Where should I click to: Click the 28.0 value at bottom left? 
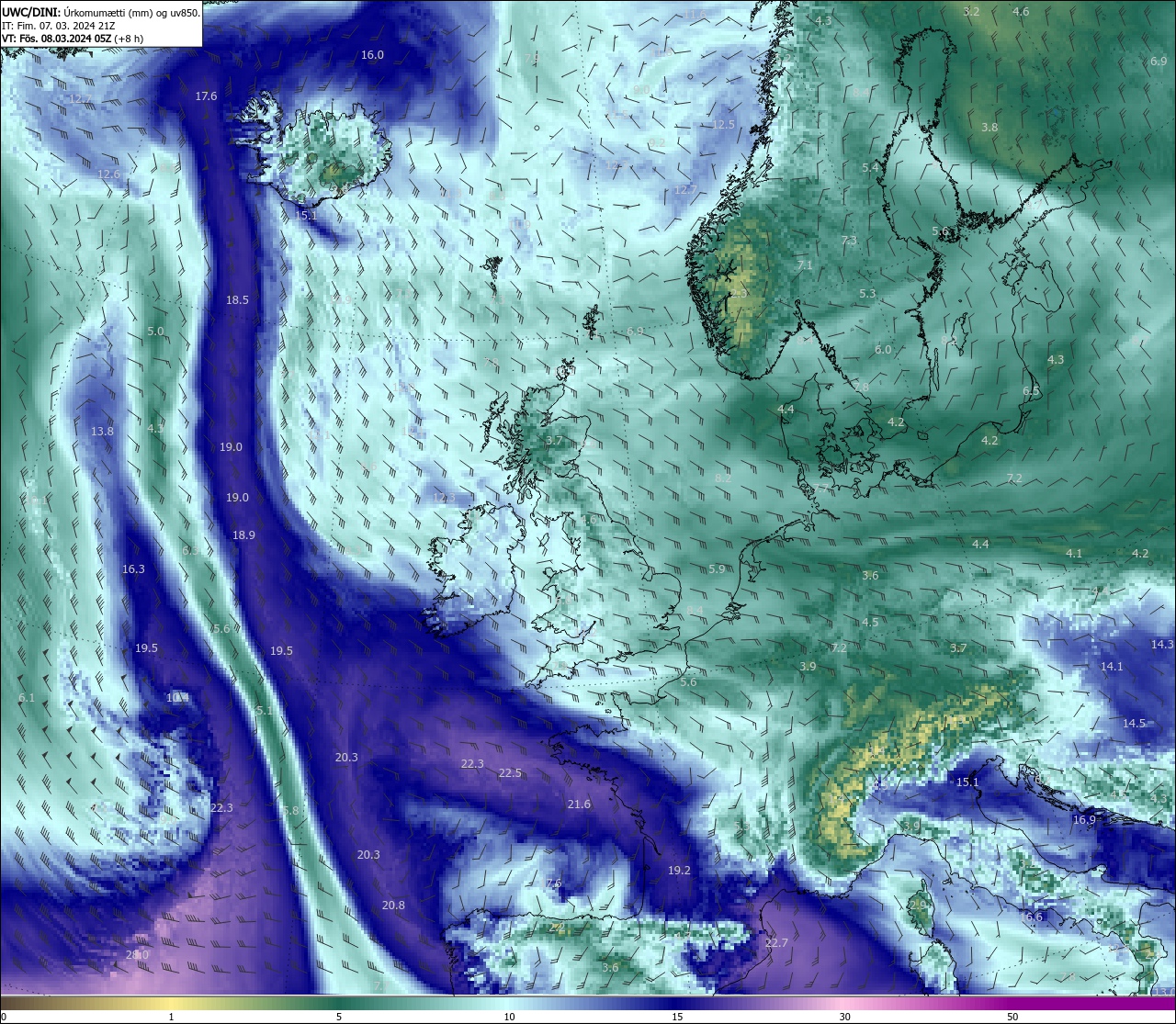(137, 955)
